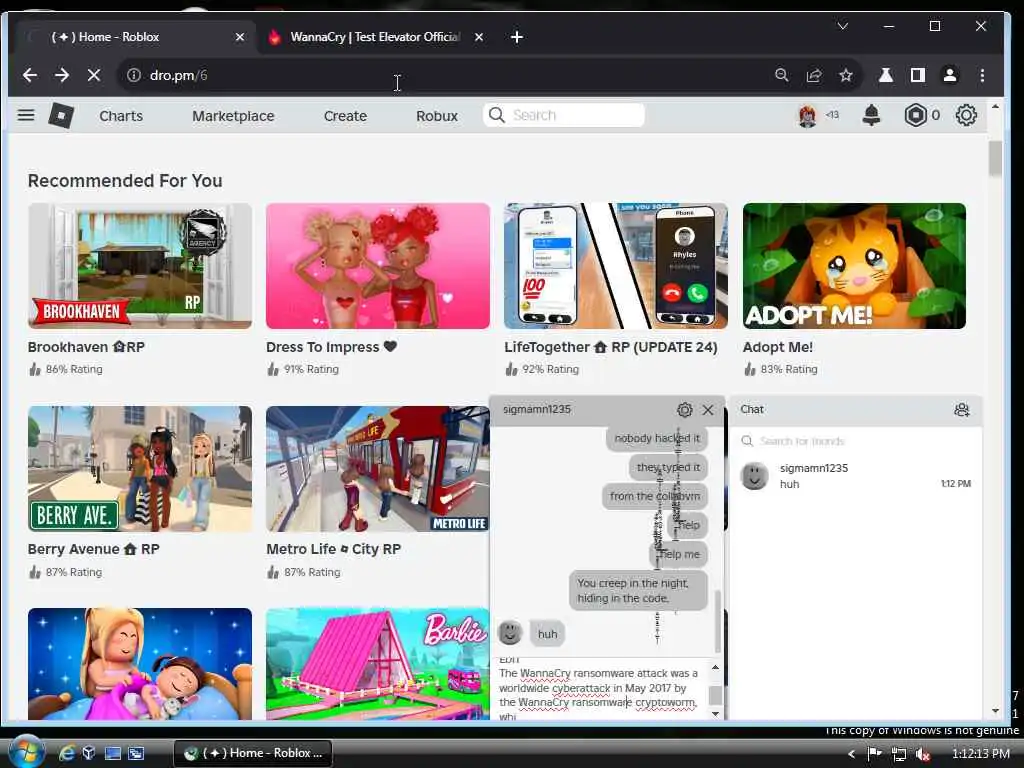Switch to the WannaCry Test Elevator tab
Image resolution: width=1024 pixels, height=768 pixels.
376,37
